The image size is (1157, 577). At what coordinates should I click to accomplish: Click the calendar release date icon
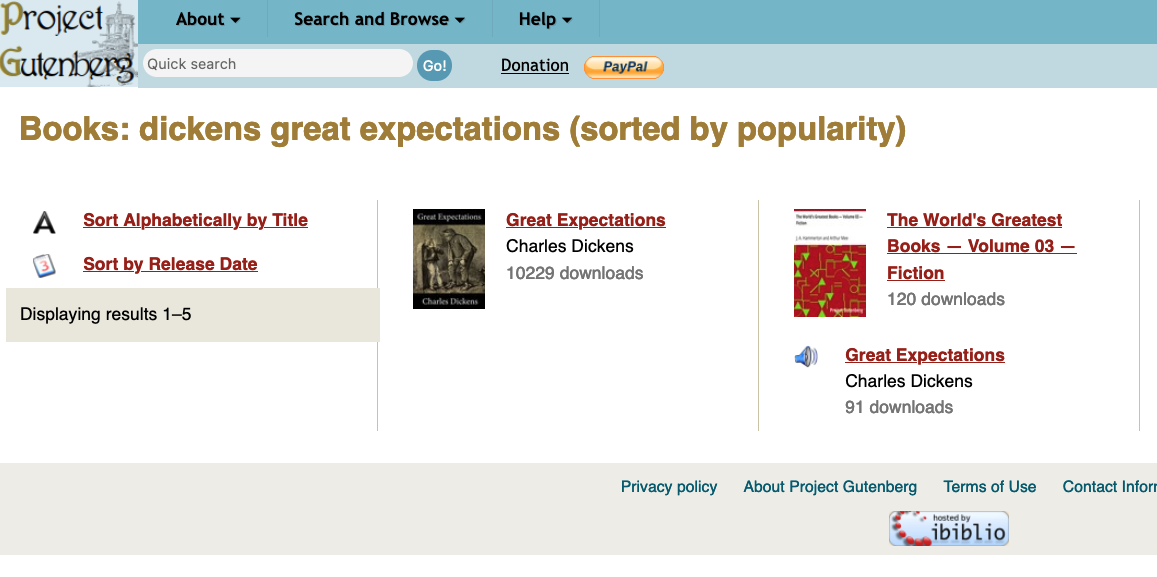point(44,265)
